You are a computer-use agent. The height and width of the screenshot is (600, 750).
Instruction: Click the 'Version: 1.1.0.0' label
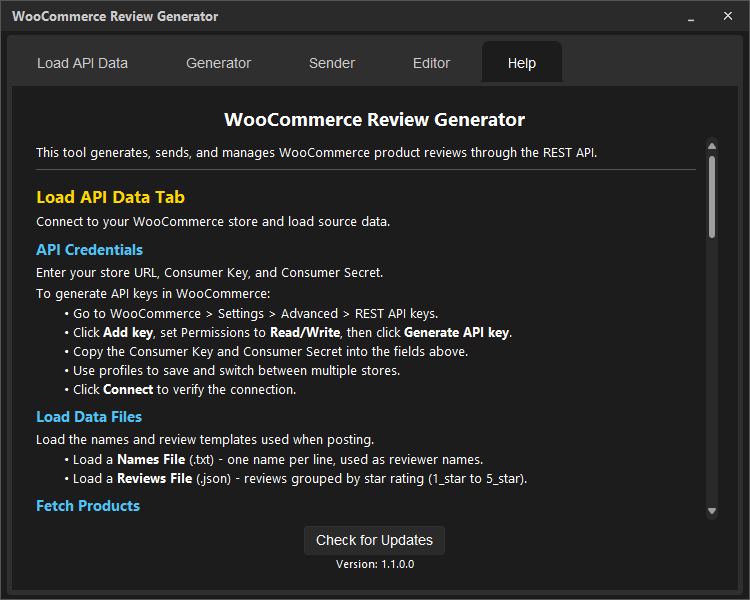pos(375,564)
